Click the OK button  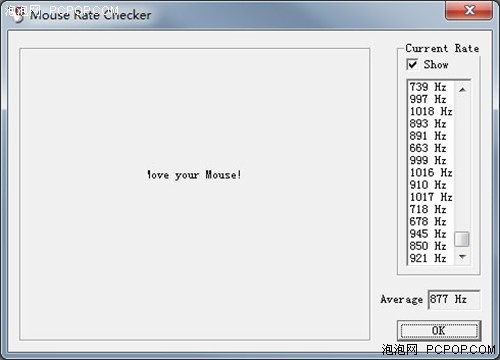(439, 331)
